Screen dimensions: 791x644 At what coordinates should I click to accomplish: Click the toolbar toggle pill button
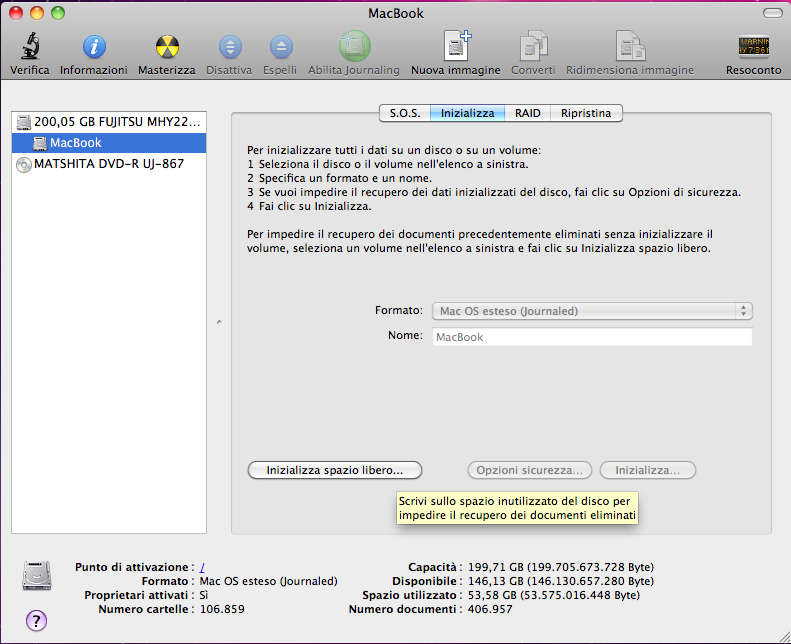[772, 13]
